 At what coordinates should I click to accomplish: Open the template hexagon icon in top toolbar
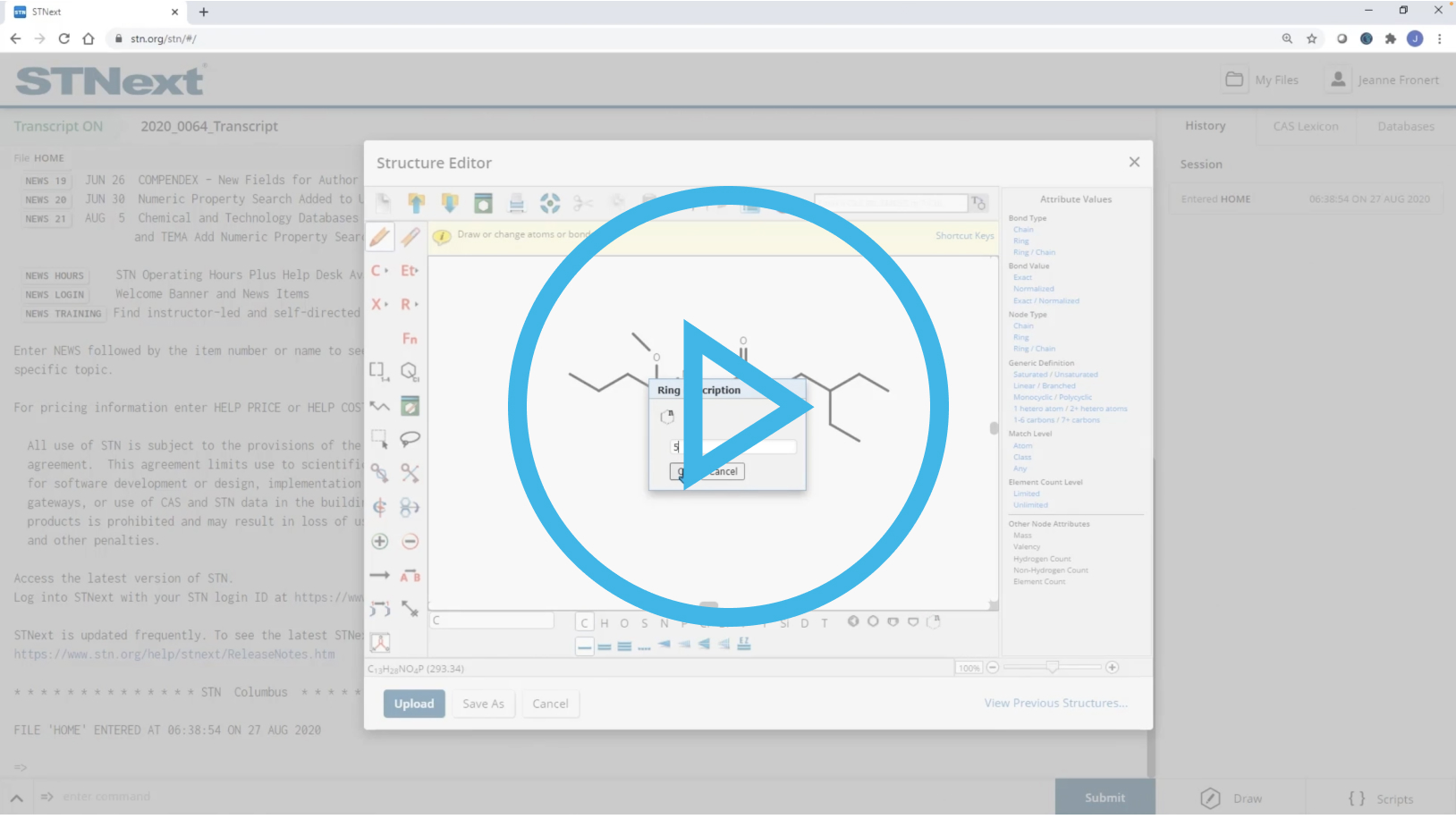pos(483,203)
